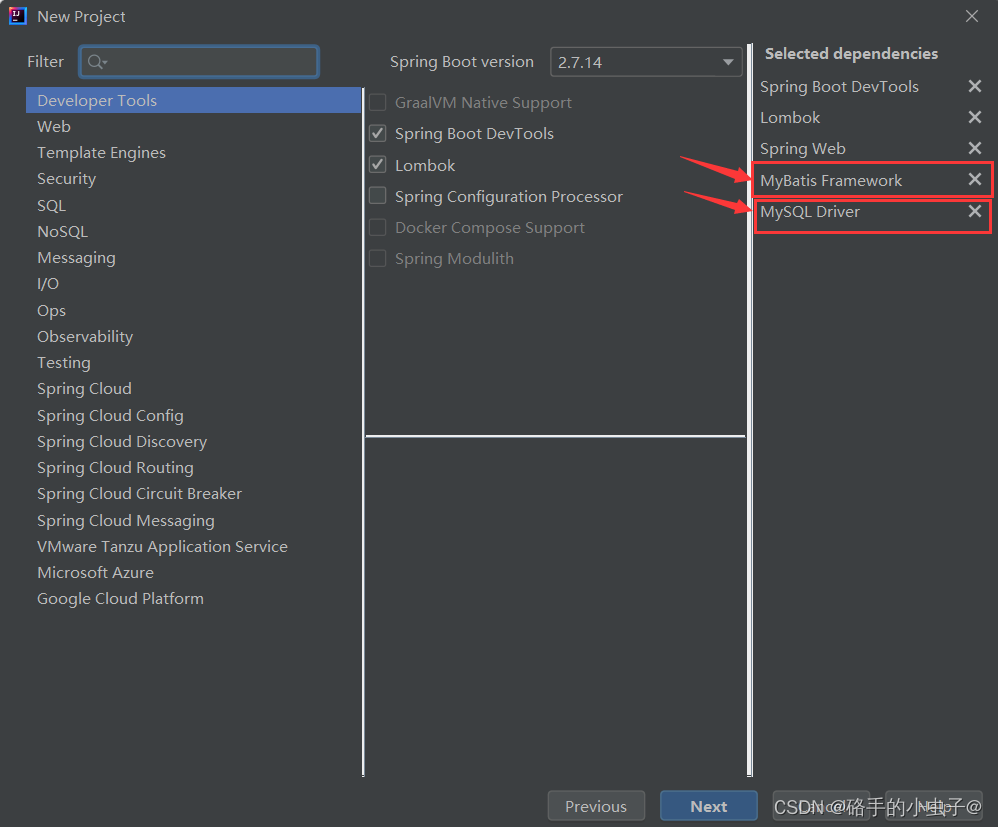998x827 pixels.
Task: Select the Microsoft Azure category
Action: click(95, 572)
